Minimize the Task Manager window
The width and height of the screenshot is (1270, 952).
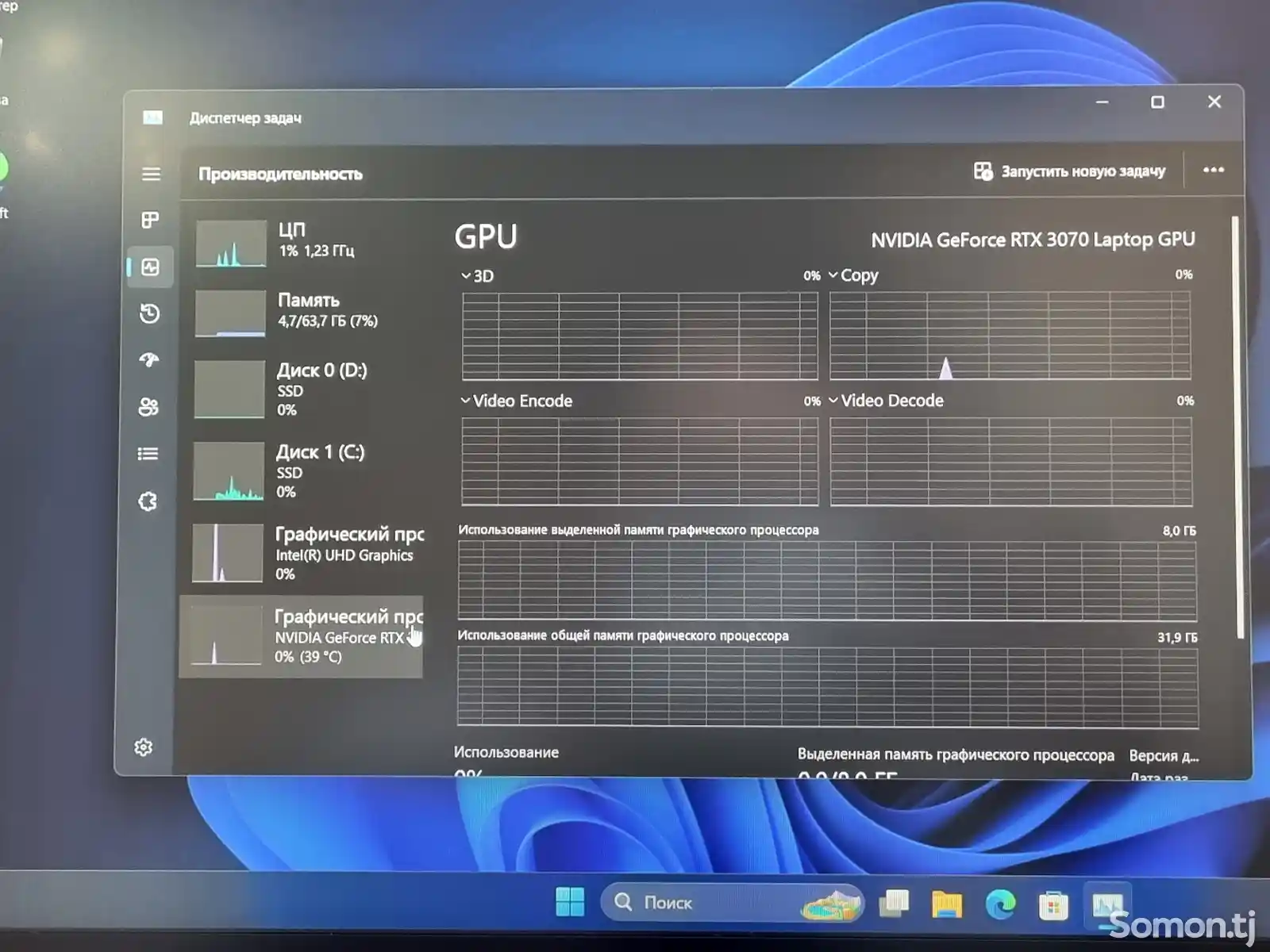tap(1102, 102)
